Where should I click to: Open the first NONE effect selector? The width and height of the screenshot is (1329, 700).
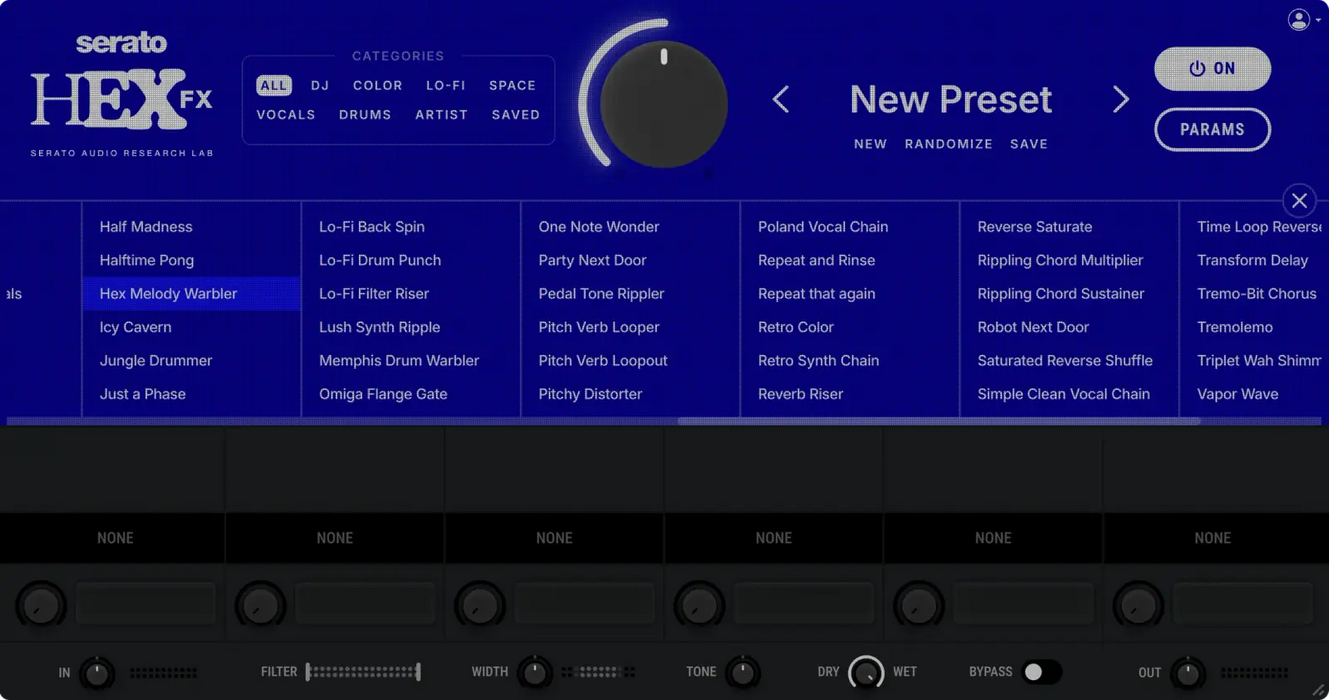coord(115,538)
